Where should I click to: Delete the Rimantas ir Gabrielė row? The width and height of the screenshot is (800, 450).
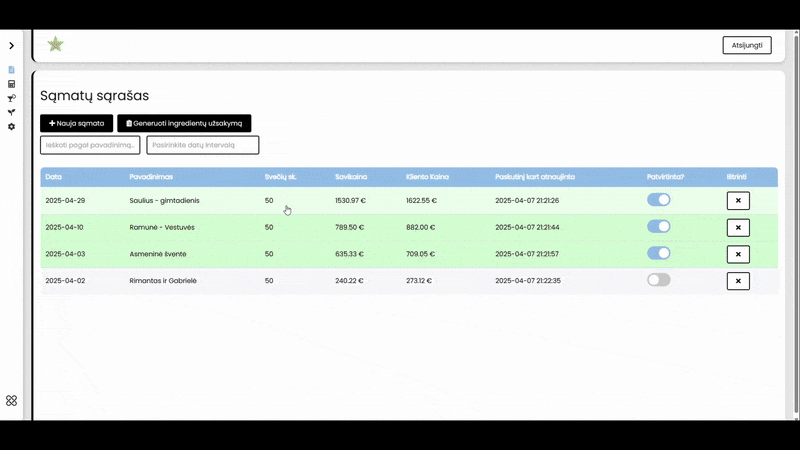coord(738,281)
